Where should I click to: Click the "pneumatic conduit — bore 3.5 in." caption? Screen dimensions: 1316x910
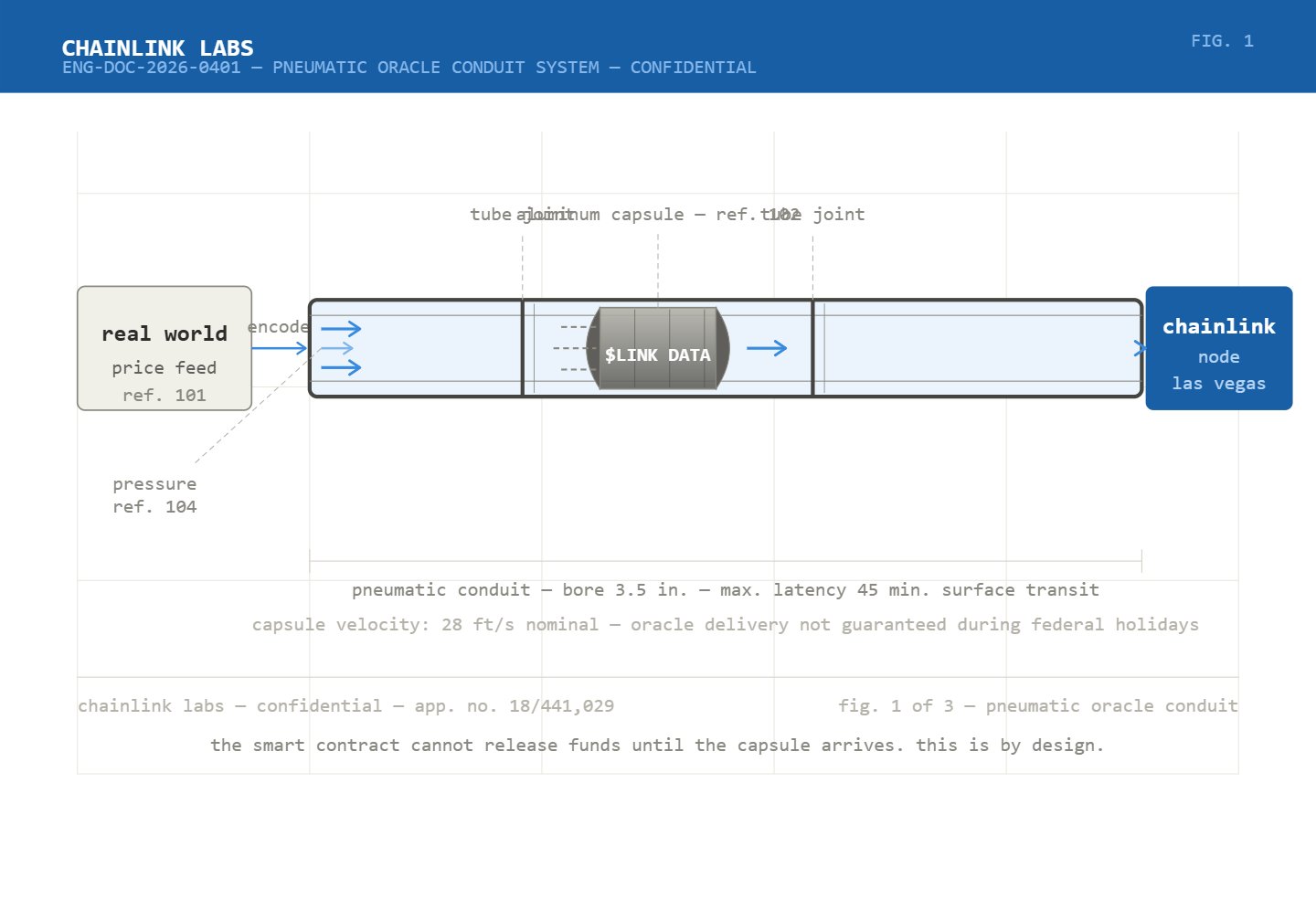tap(726, 589)
